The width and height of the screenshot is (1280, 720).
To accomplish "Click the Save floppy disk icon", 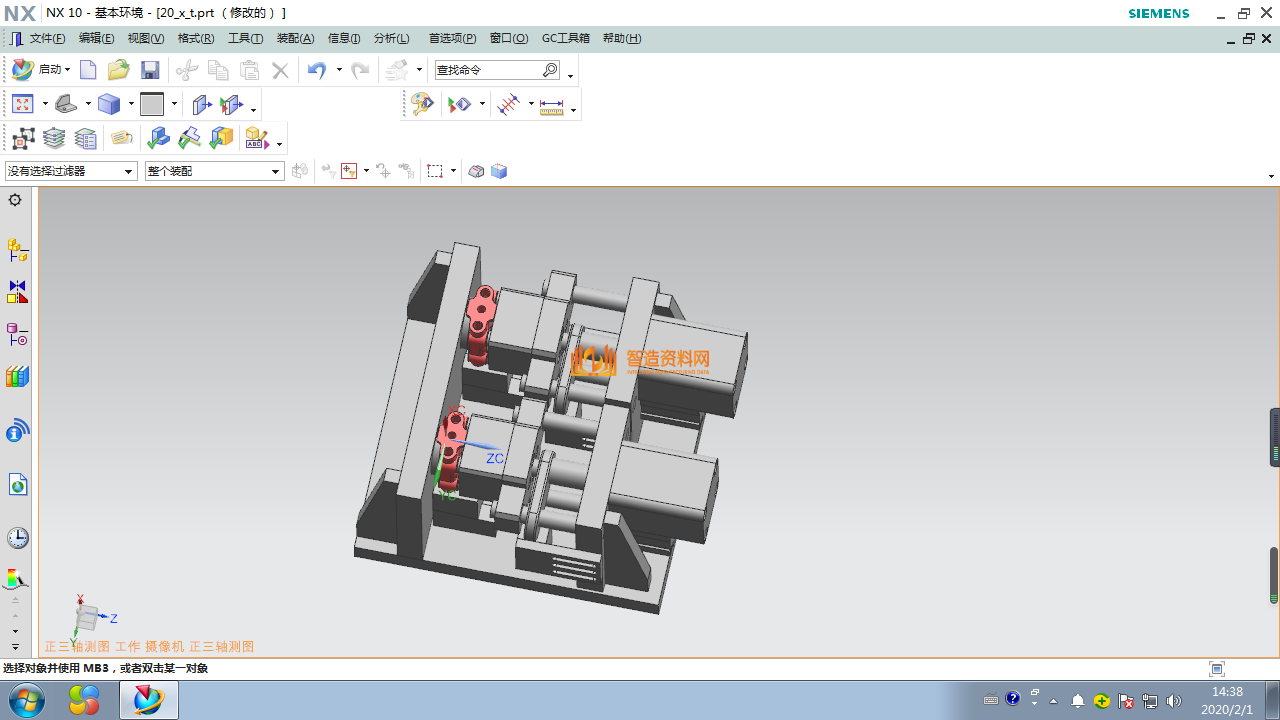I will point(150,70).
